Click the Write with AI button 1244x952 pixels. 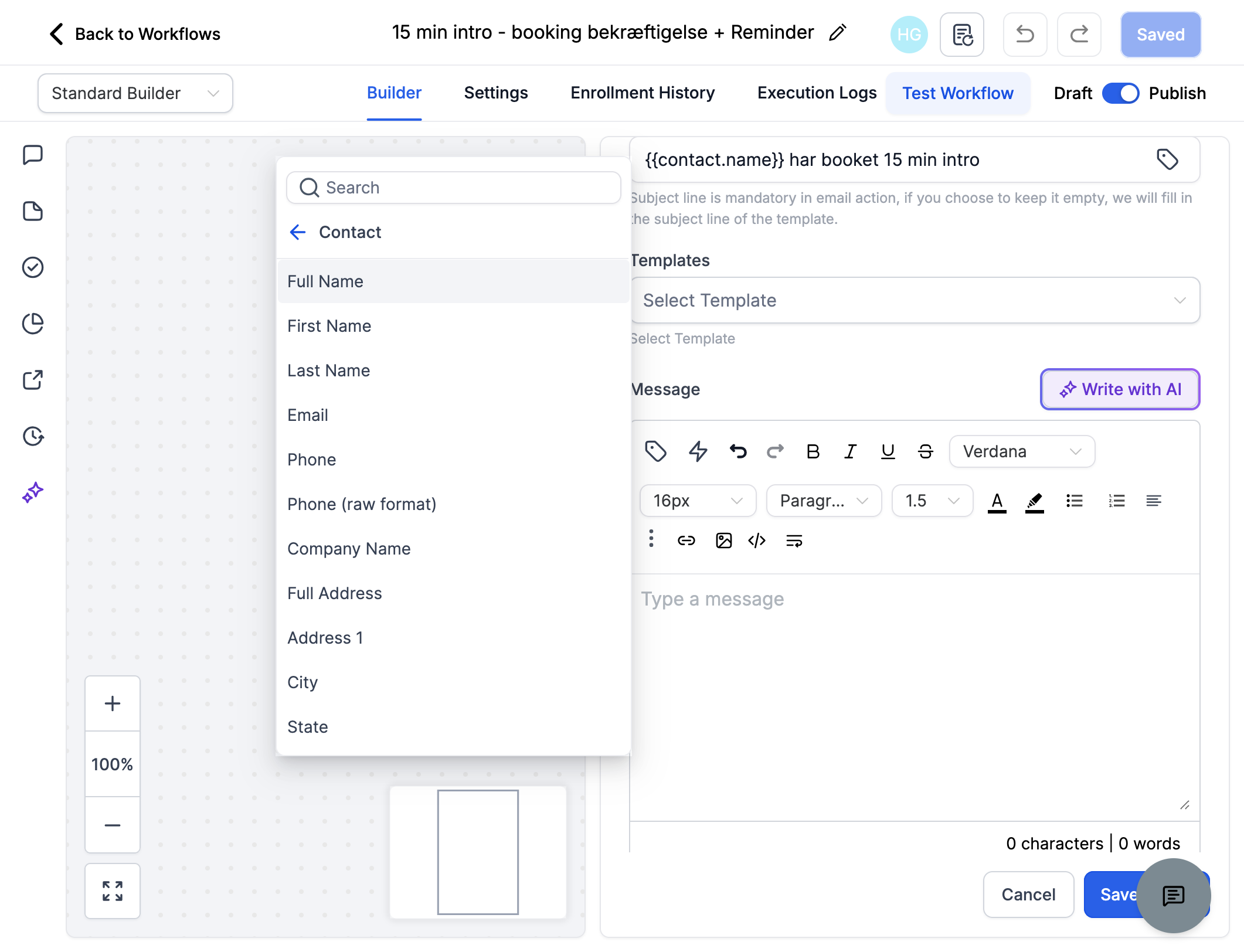pos(1120,389)
